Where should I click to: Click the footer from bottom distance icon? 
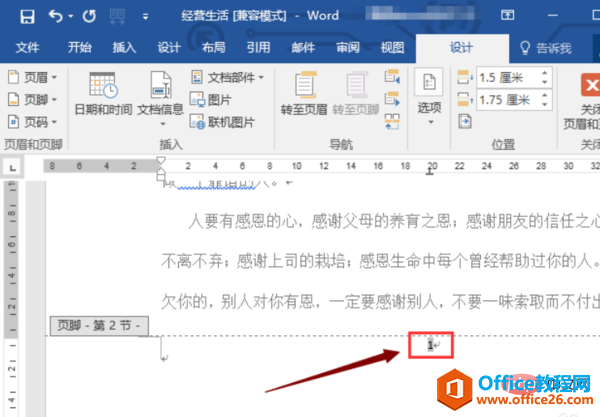pyautogui.click(x=465, y=100)
